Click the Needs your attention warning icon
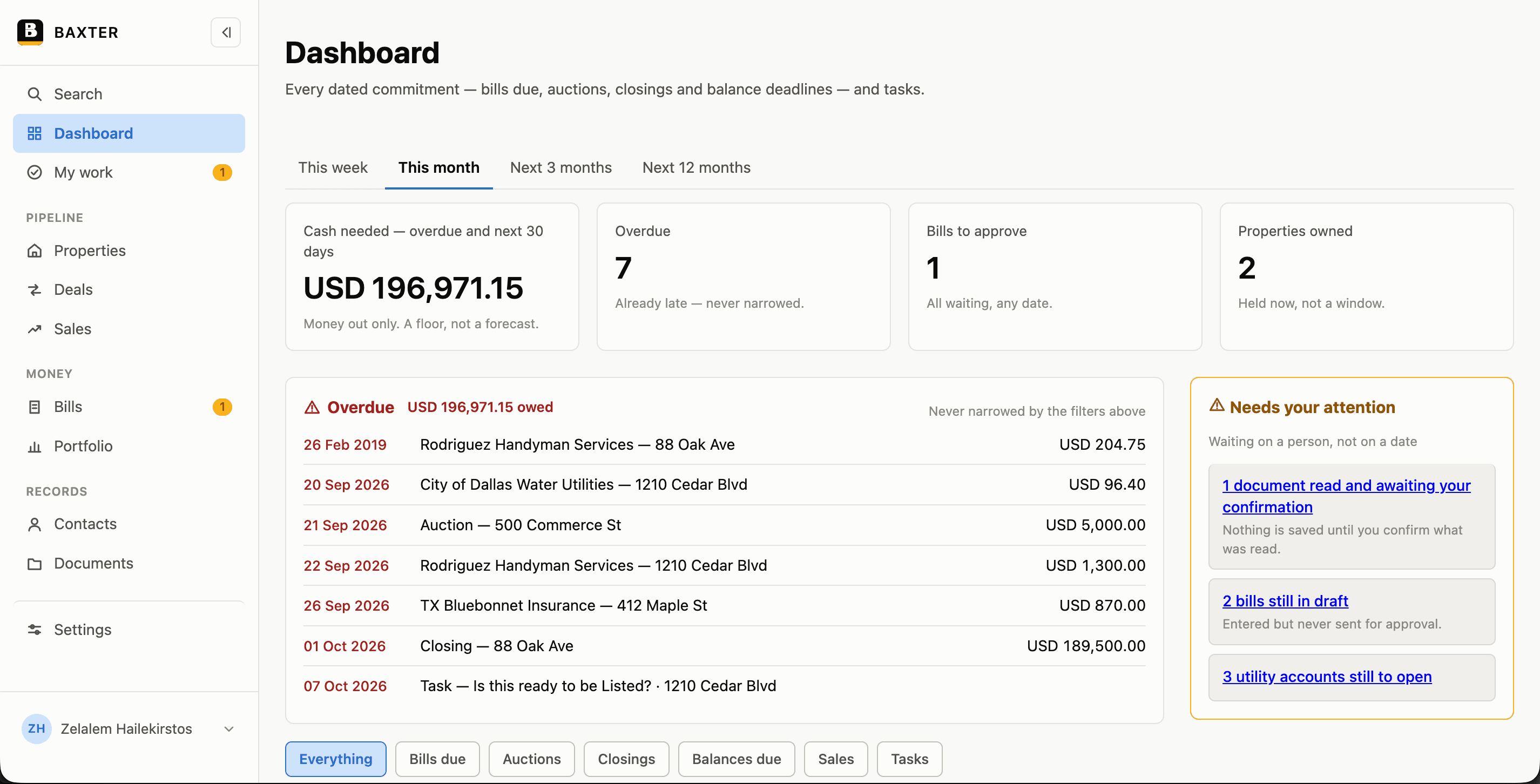1540x784 pixels. tap(1217, 405)
